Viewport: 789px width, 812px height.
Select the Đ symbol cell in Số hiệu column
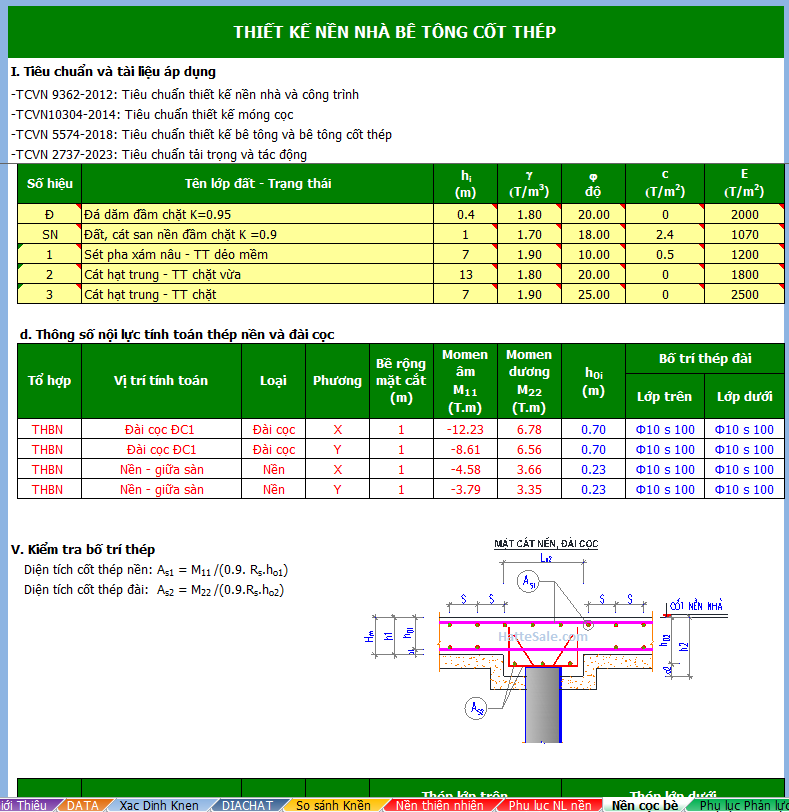(x=50, y=214)
